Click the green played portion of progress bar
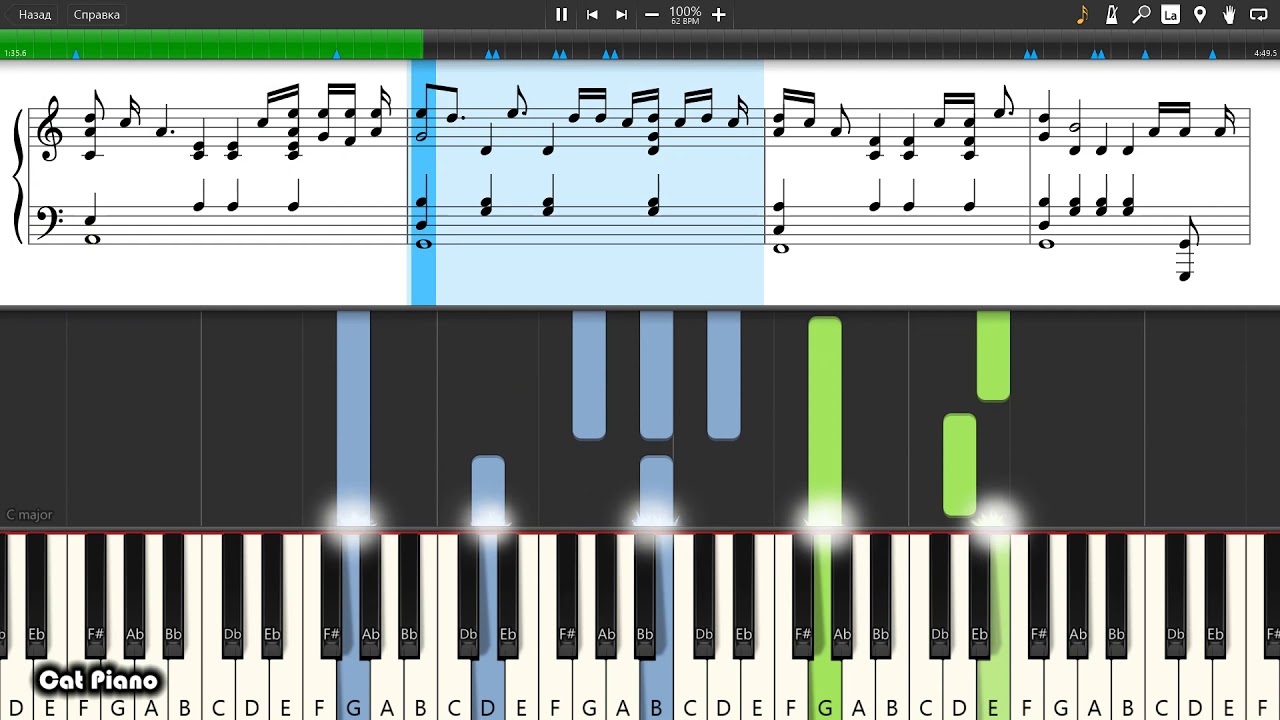1280x720 pixels. point(211,45)
